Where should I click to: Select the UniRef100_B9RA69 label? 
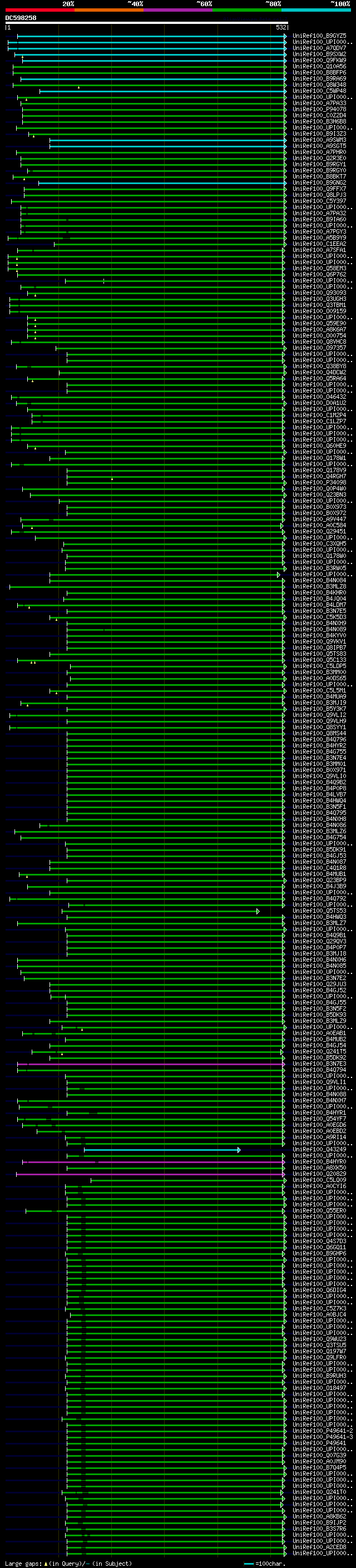pos(319,79)
